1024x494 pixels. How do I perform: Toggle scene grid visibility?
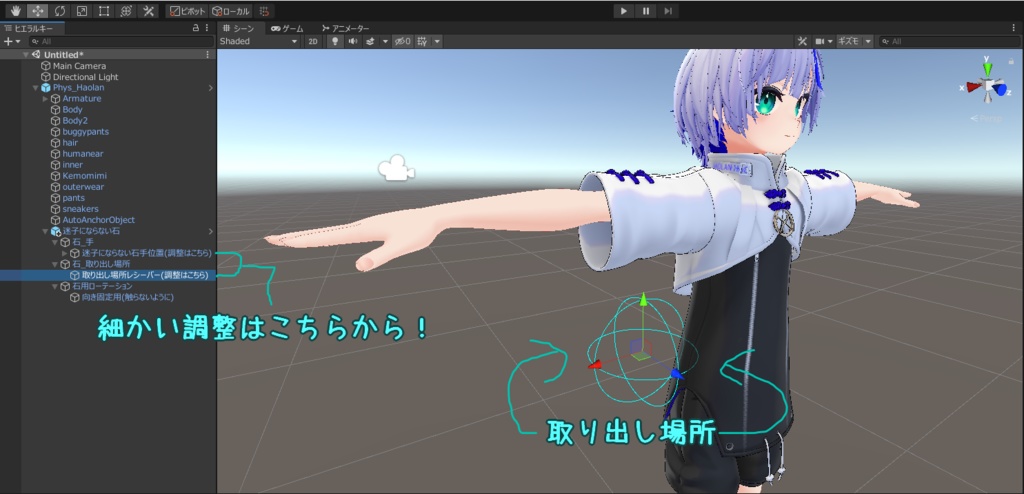point(423,41)
